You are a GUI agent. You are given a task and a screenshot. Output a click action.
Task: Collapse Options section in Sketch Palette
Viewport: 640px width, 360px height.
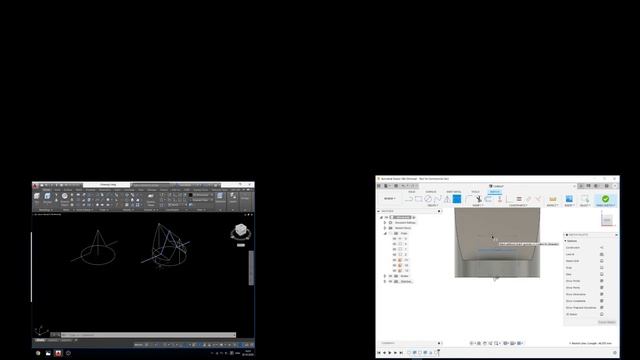tap(566, 241)
